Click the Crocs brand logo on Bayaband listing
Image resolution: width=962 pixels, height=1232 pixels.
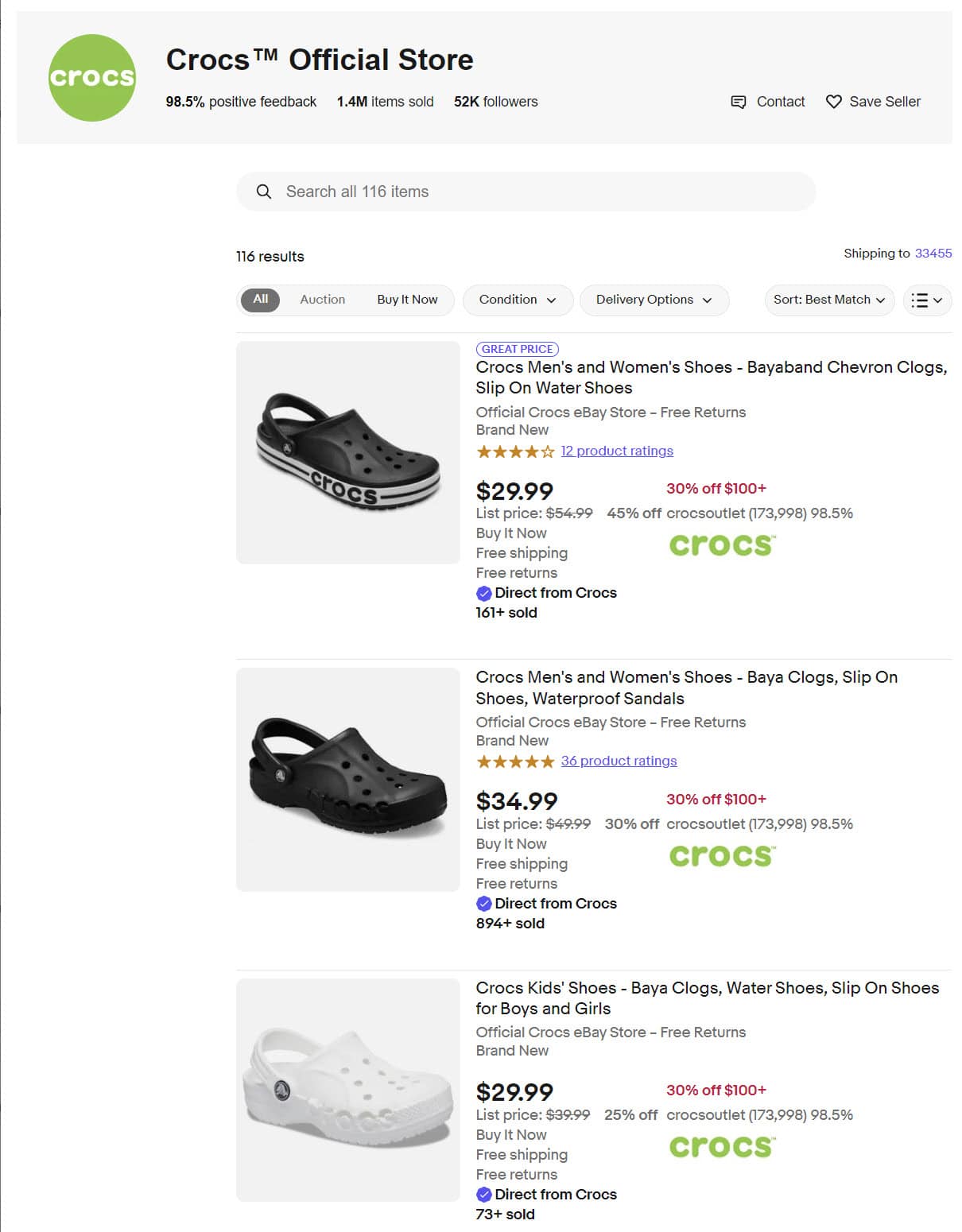[721, 545]
